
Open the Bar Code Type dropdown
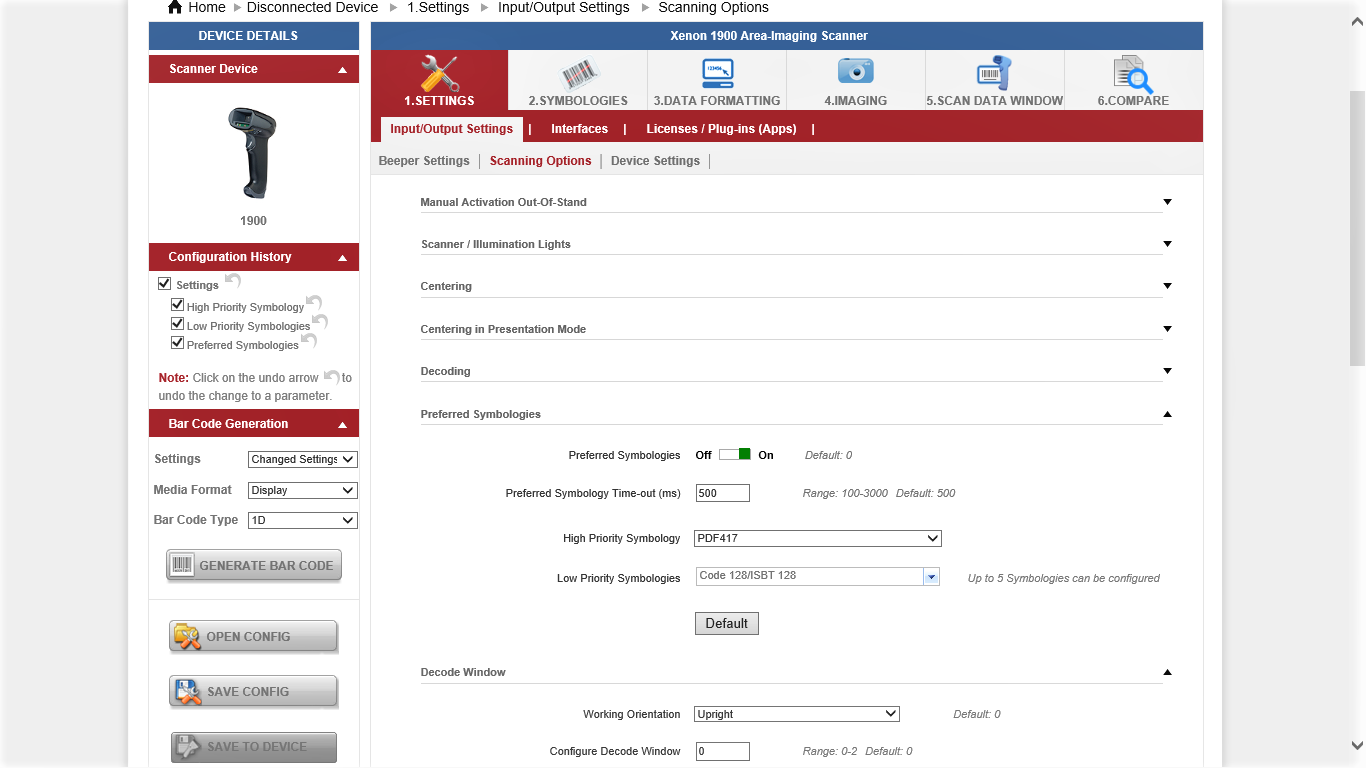click(302, 521)
